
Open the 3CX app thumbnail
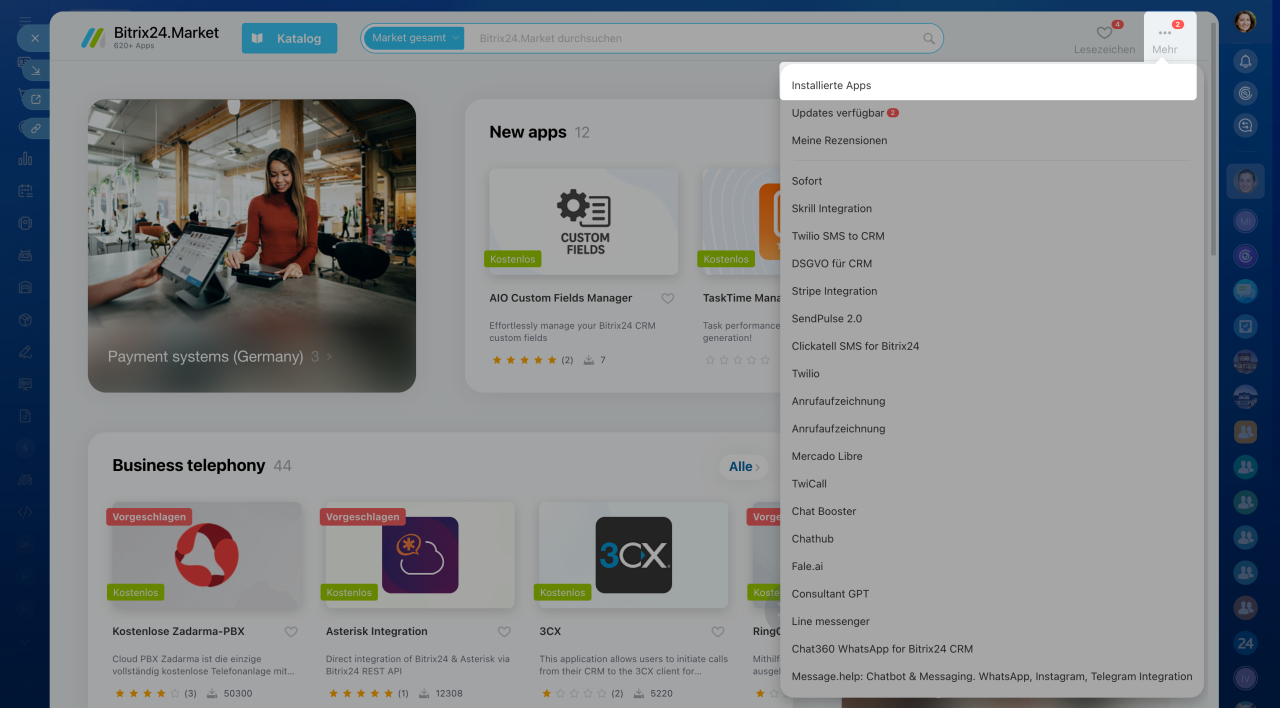click(x=633, y=555)
